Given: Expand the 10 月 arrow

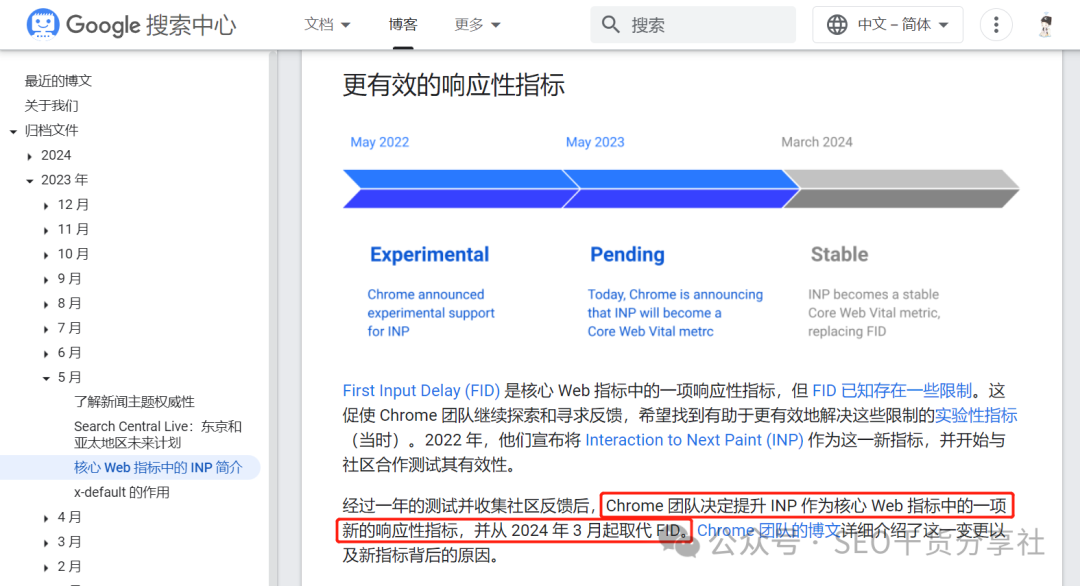Looking at the screenshot, I should point(46,255).
